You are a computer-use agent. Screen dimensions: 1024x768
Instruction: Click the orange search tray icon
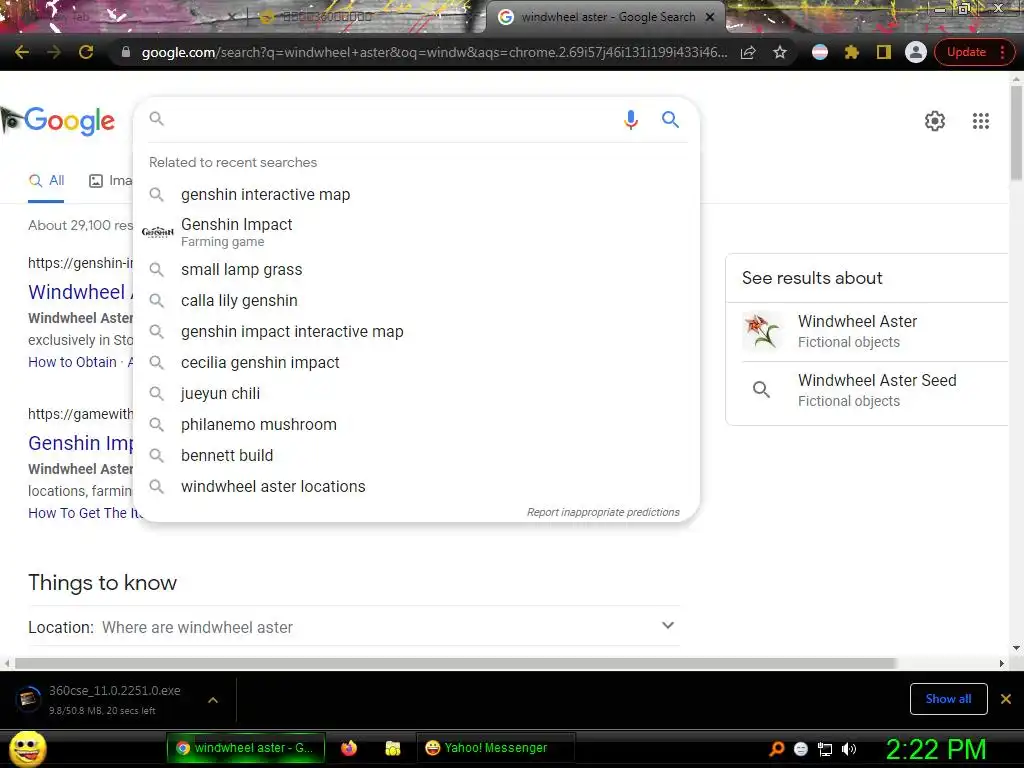(776, 749)
